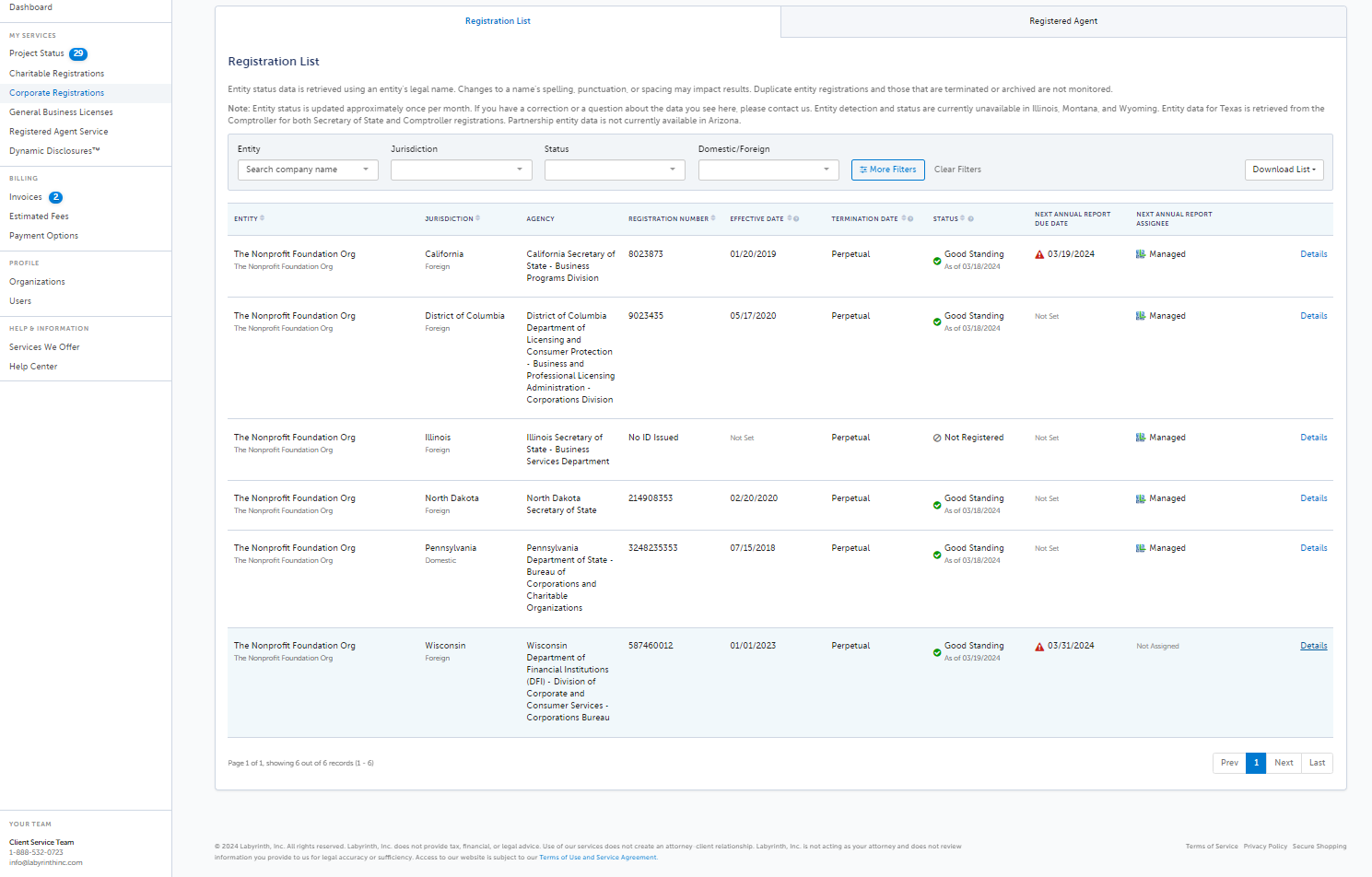Click the Prev pagination button
Screen dimensions: 1372x877
1229,763
